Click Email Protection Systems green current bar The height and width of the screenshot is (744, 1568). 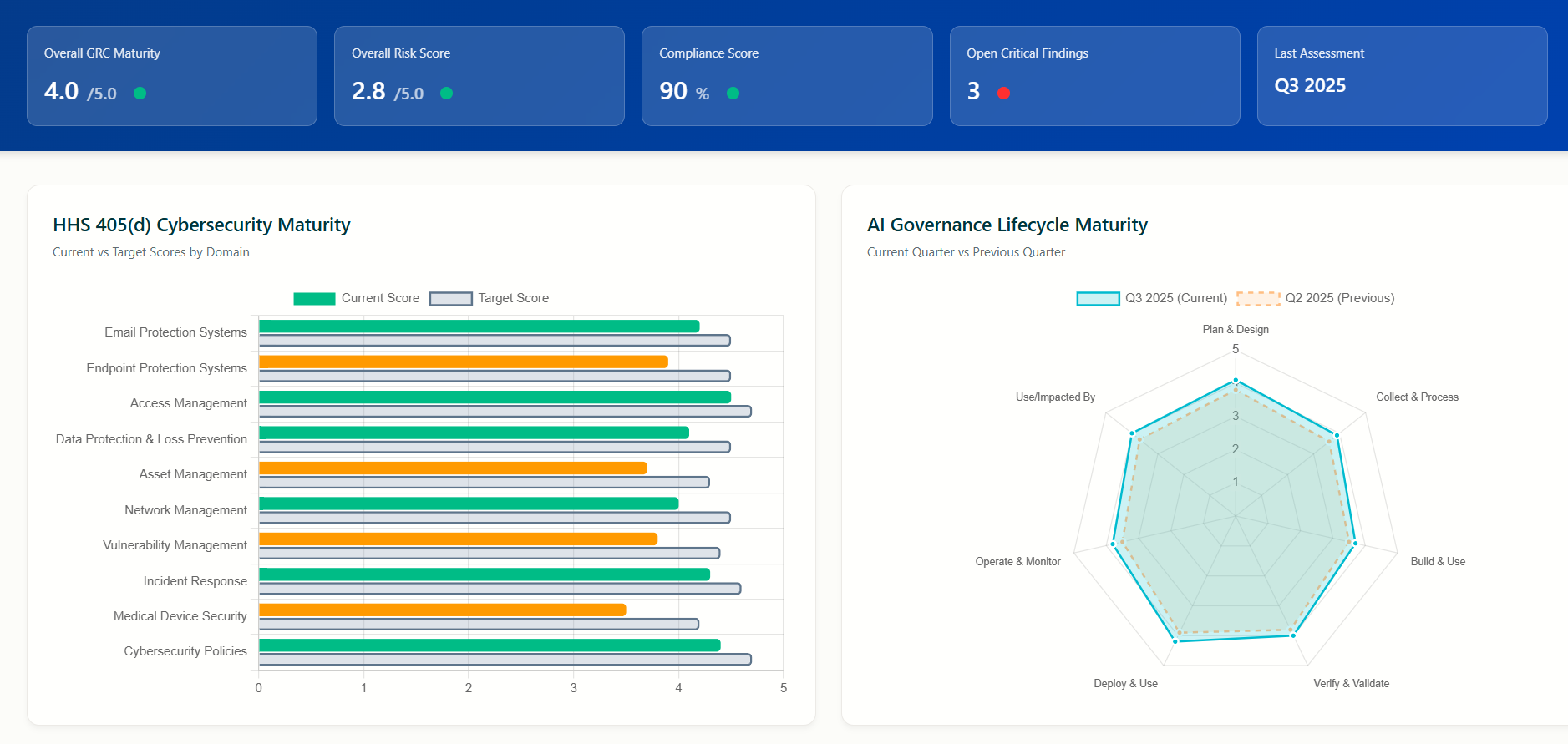(x=479, y=326)
